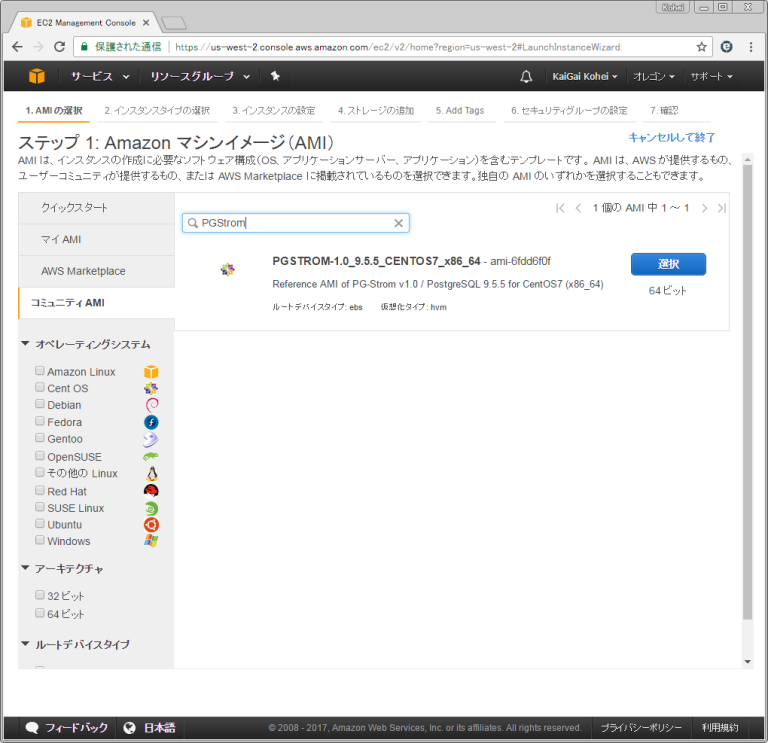The width and height of the screenshot is (768, 743).
Task: Click the browser forward arrow
Action: pyautogui.click(x=38, y=47)
